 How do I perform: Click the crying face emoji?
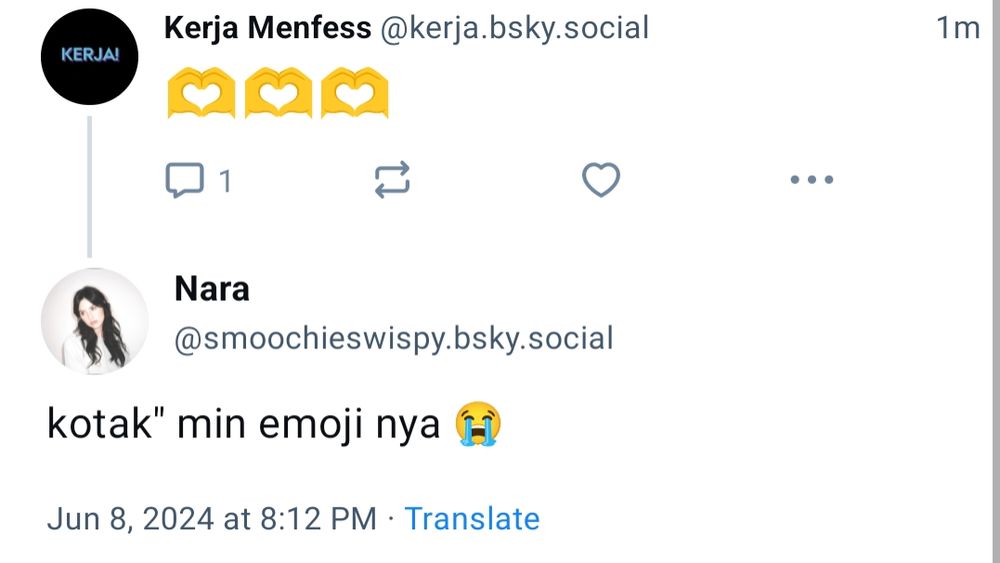point(478,425)
